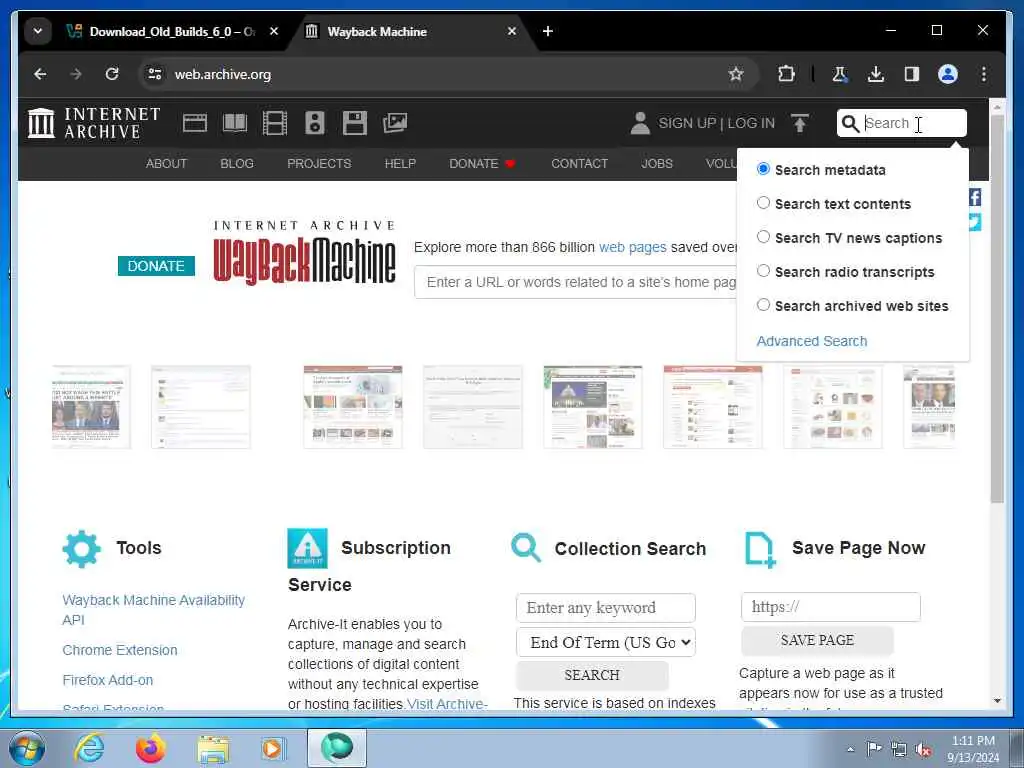This screenshot has width=1024, height=768.
Task: Open the PROJECTS menu item
Action: pyautogui.click(x=319, y=164)
